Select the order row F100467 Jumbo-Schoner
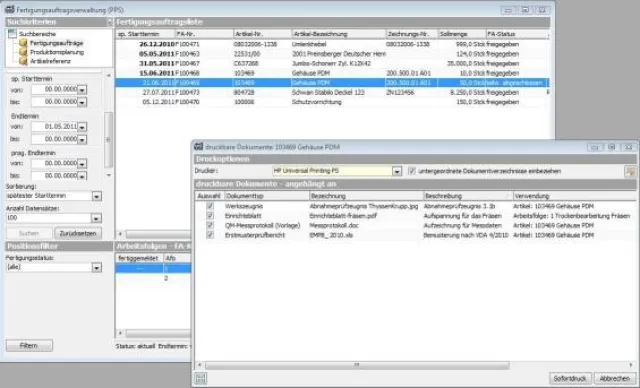Screen dimensions: 640x388 coord(332,64)
